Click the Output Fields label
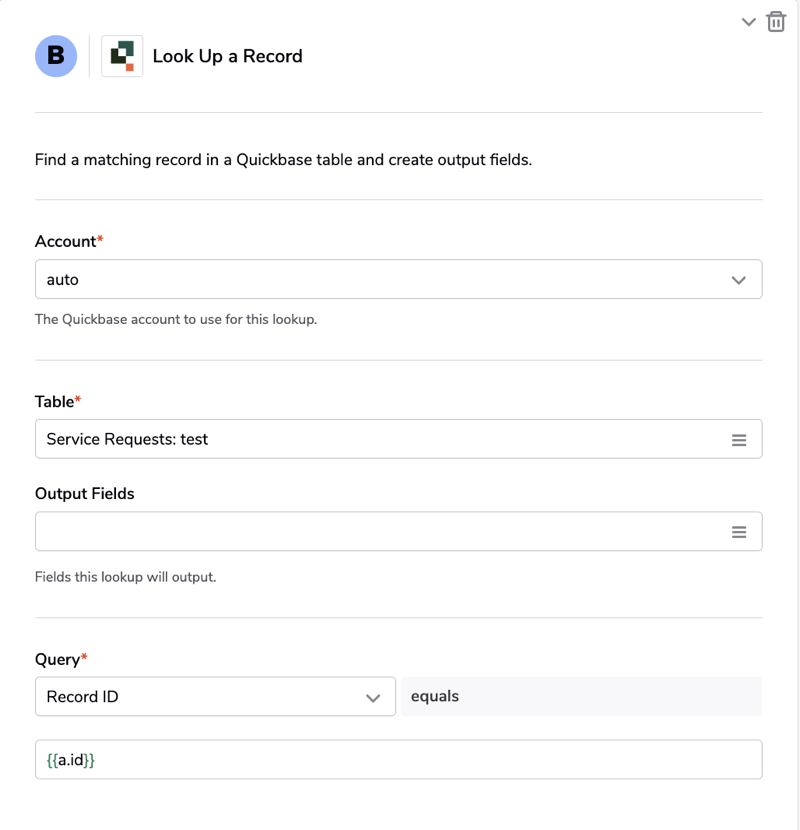 tap(84, 493)
